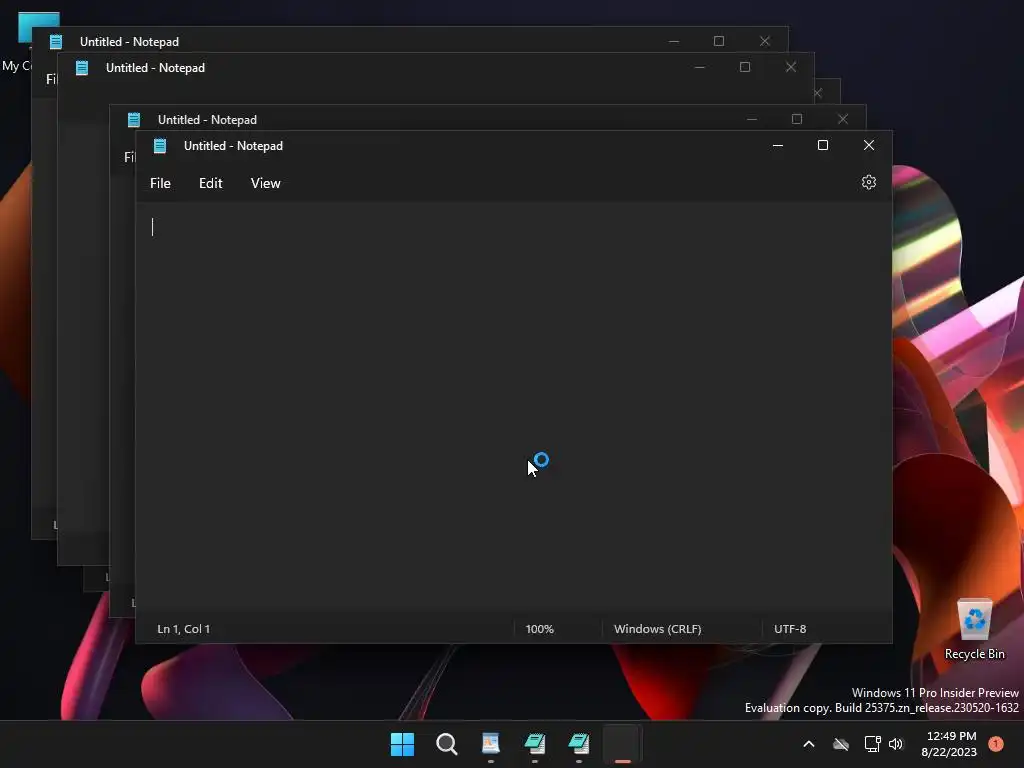
Task: Click the 'UTF-8' encoding indicator
Action: 790,629
